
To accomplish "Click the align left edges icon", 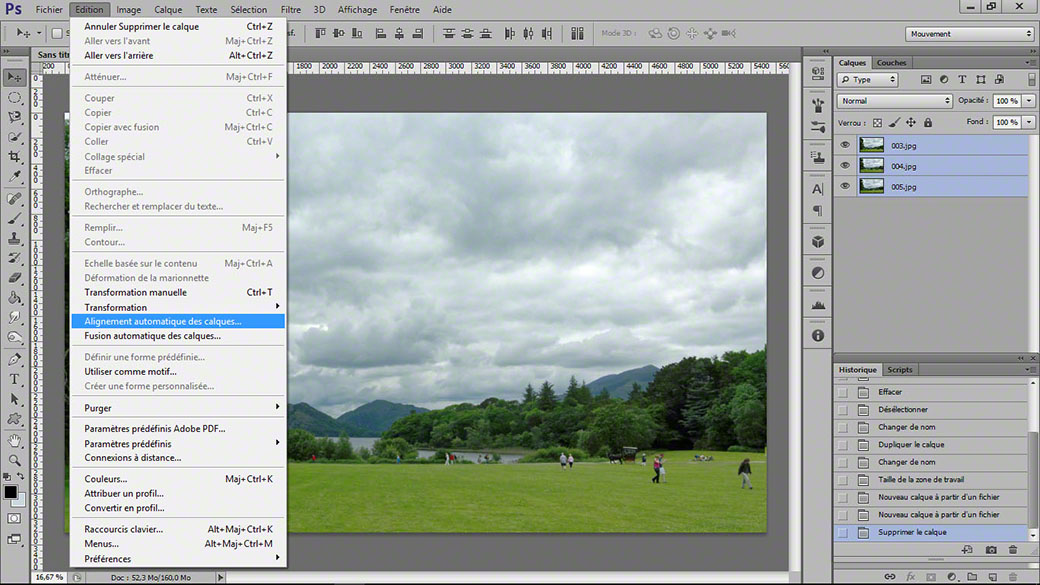I will (x=381, y=33).
